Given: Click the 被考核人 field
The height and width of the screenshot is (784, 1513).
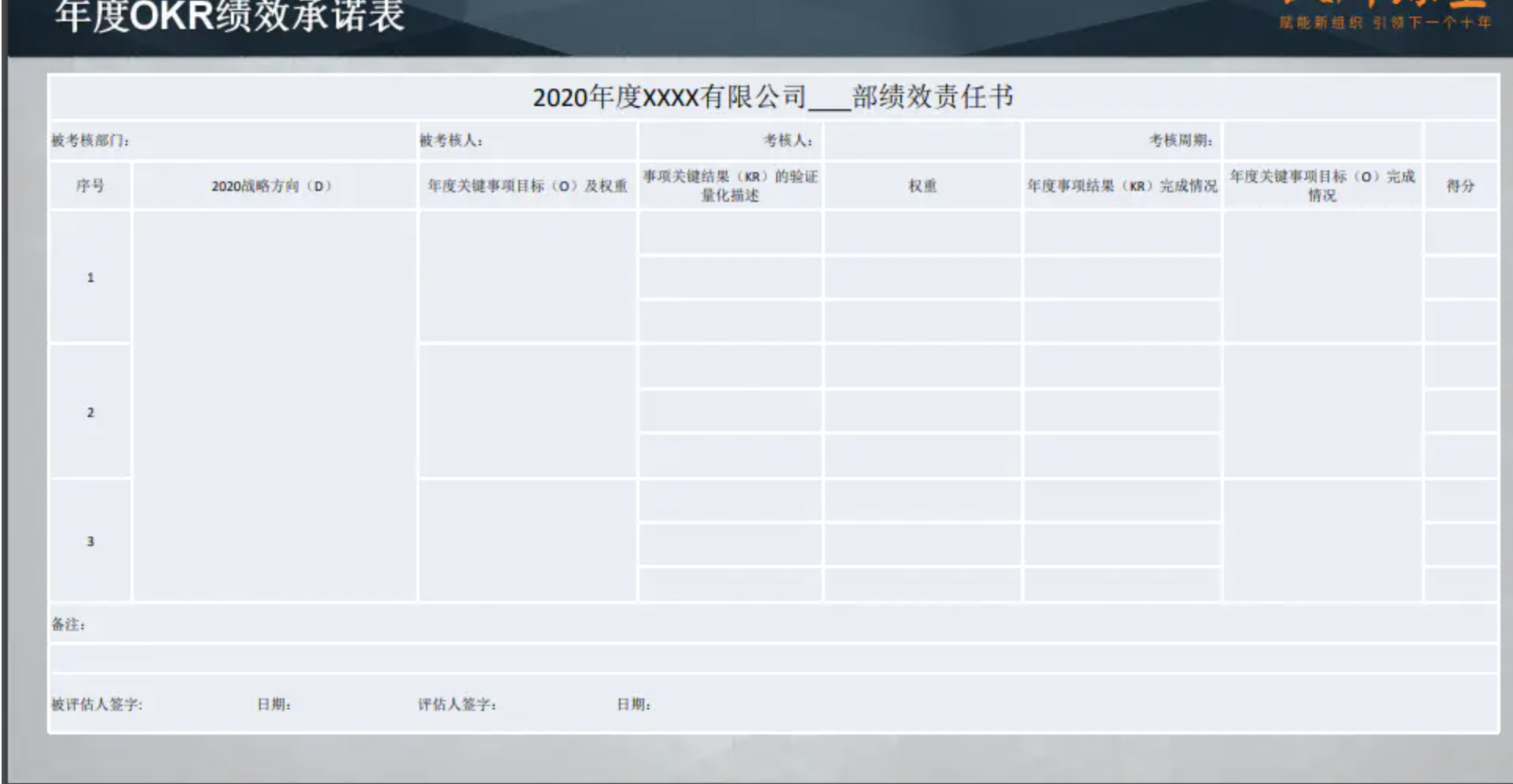Looking at the screenshot, I should (x=526, y=141).
